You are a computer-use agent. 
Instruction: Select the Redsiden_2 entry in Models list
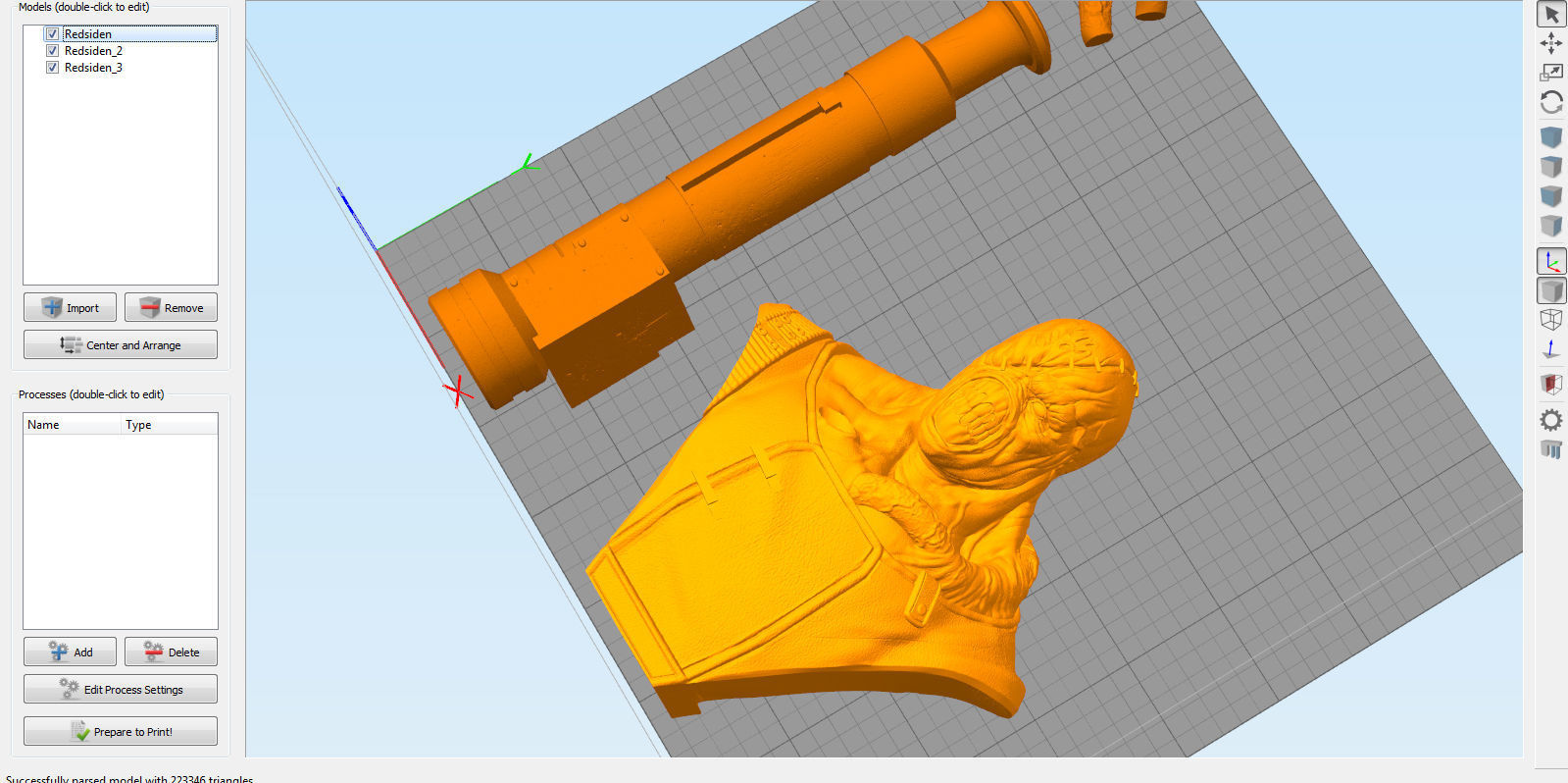93,51
